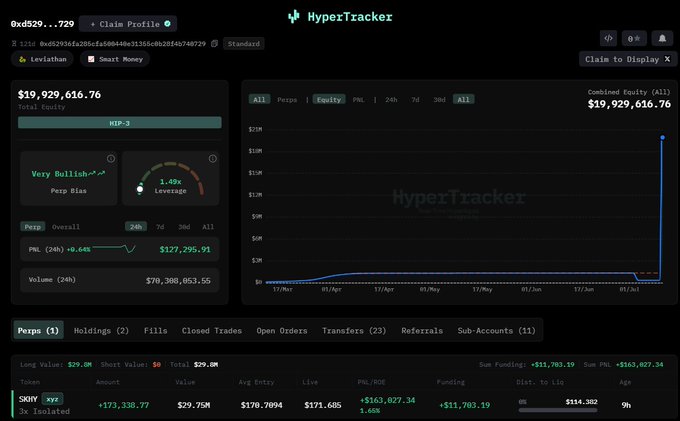
Task: Select 30d range in PNL panel
Action: click(x=184, y=227)
